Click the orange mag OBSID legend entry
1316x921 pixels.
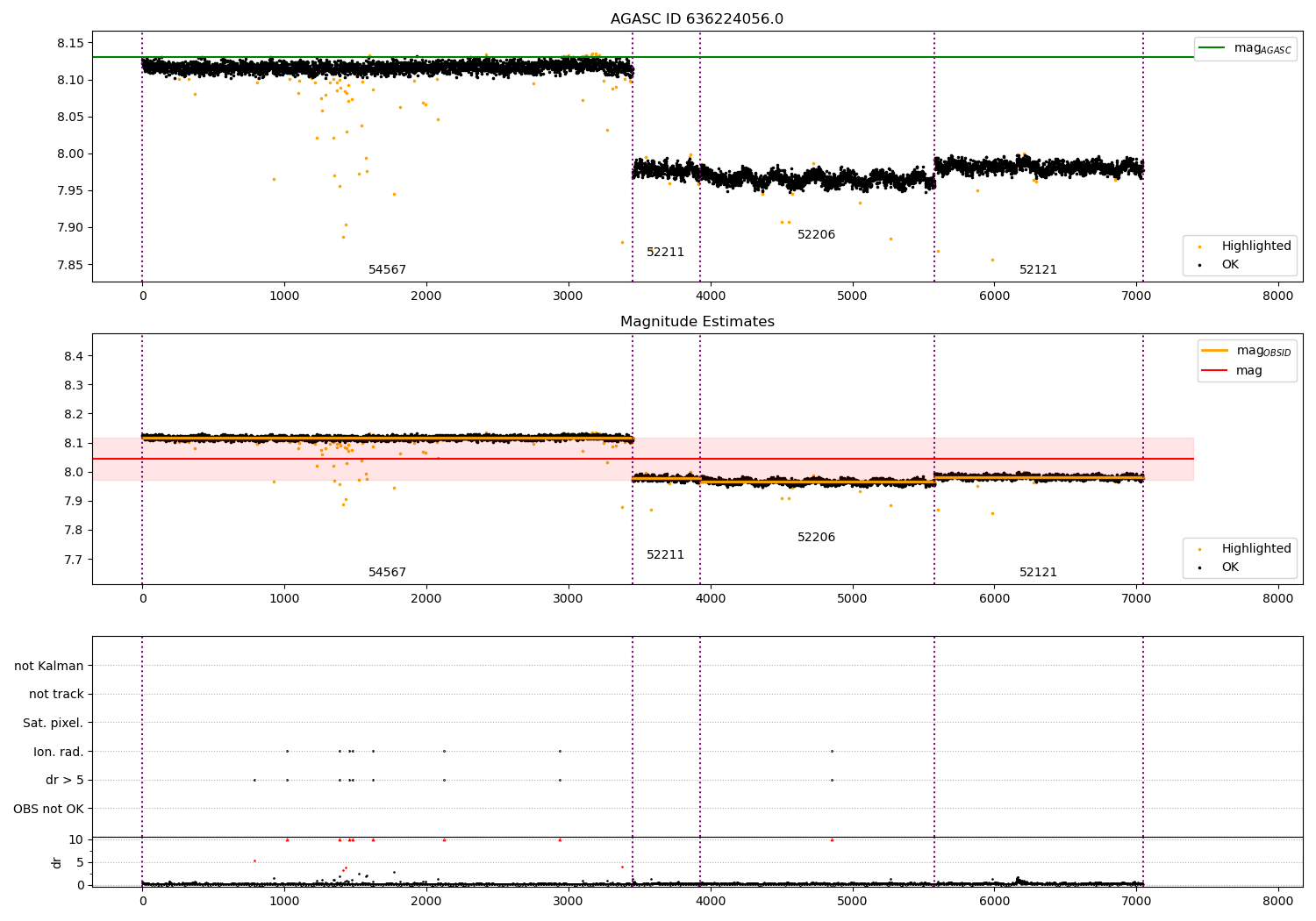[x=1247, y=351]
